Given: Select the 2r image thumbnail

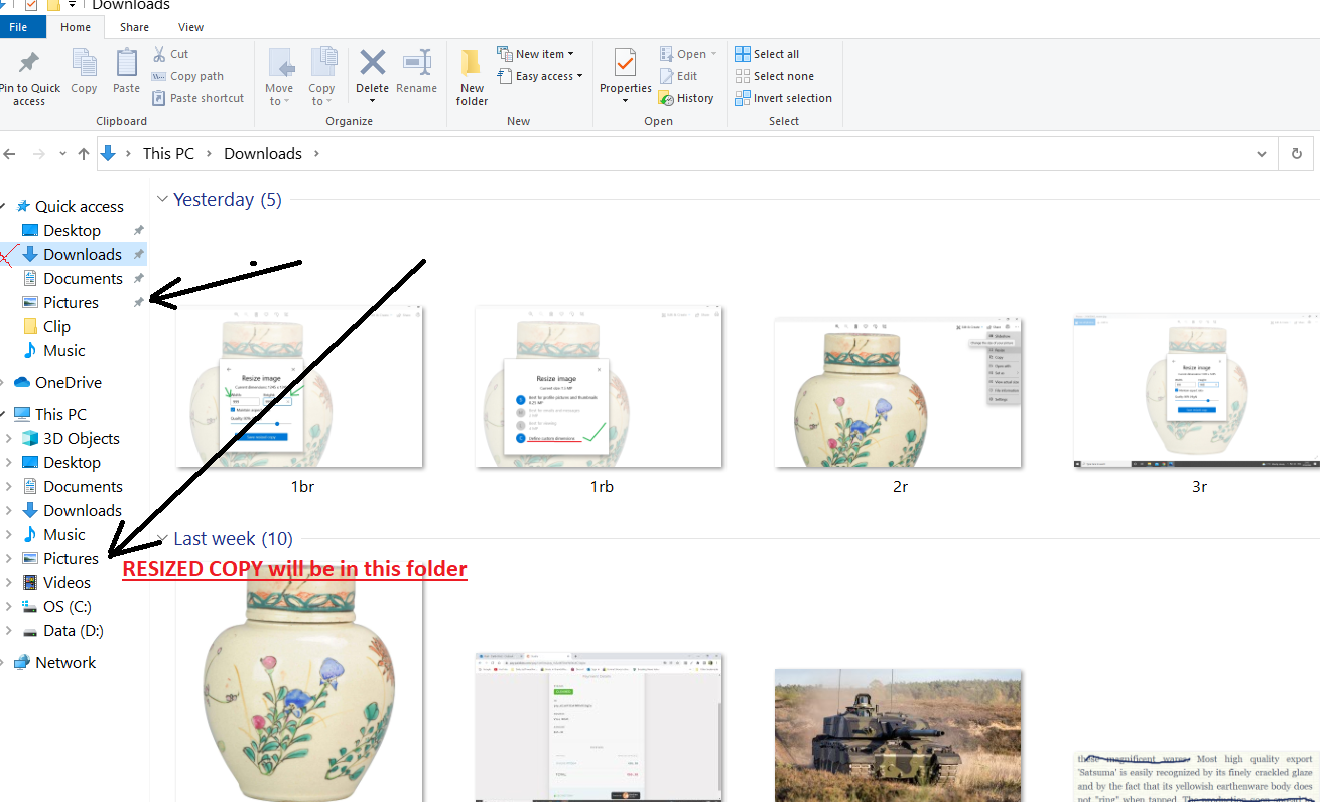Looking at the screenshot, I should (x=898, y=392).
